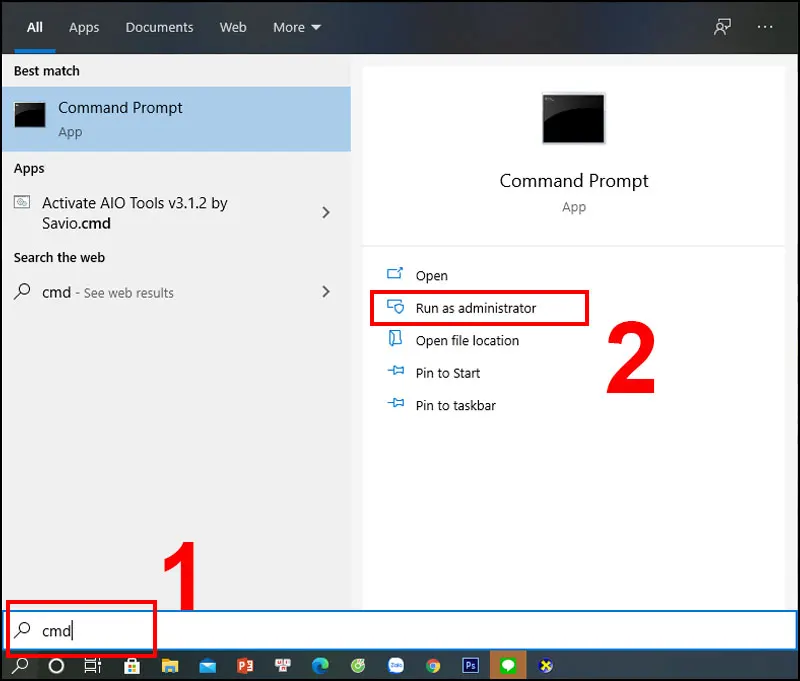Open Zalo from the taskbar

395,665
